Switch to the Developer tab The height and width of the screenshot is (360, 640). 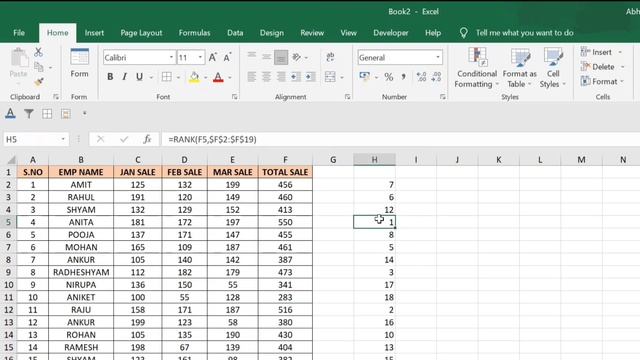coord(391,33)
